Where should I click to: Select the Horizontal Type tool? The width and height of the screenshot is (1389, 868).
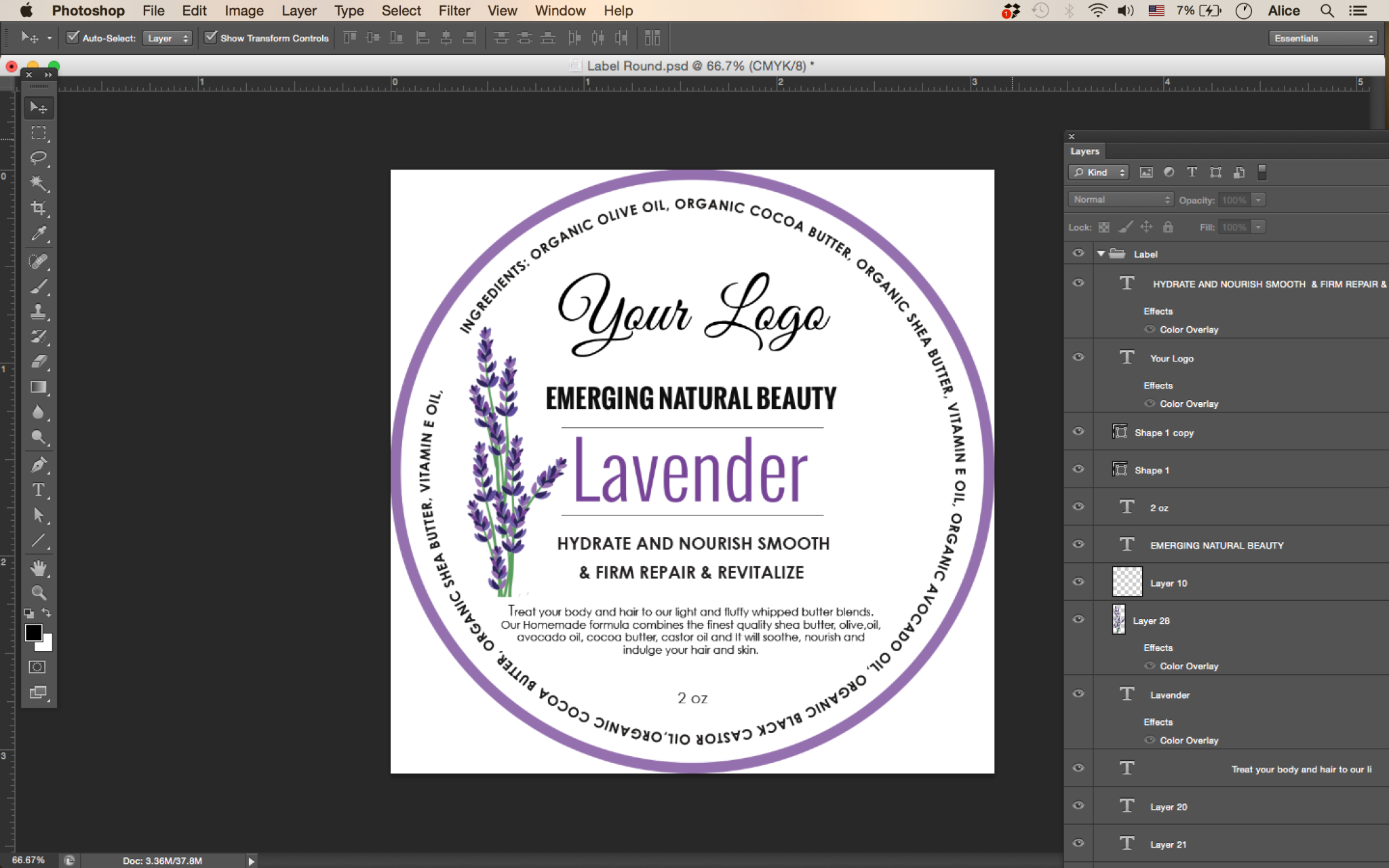(x=39, y=490)
